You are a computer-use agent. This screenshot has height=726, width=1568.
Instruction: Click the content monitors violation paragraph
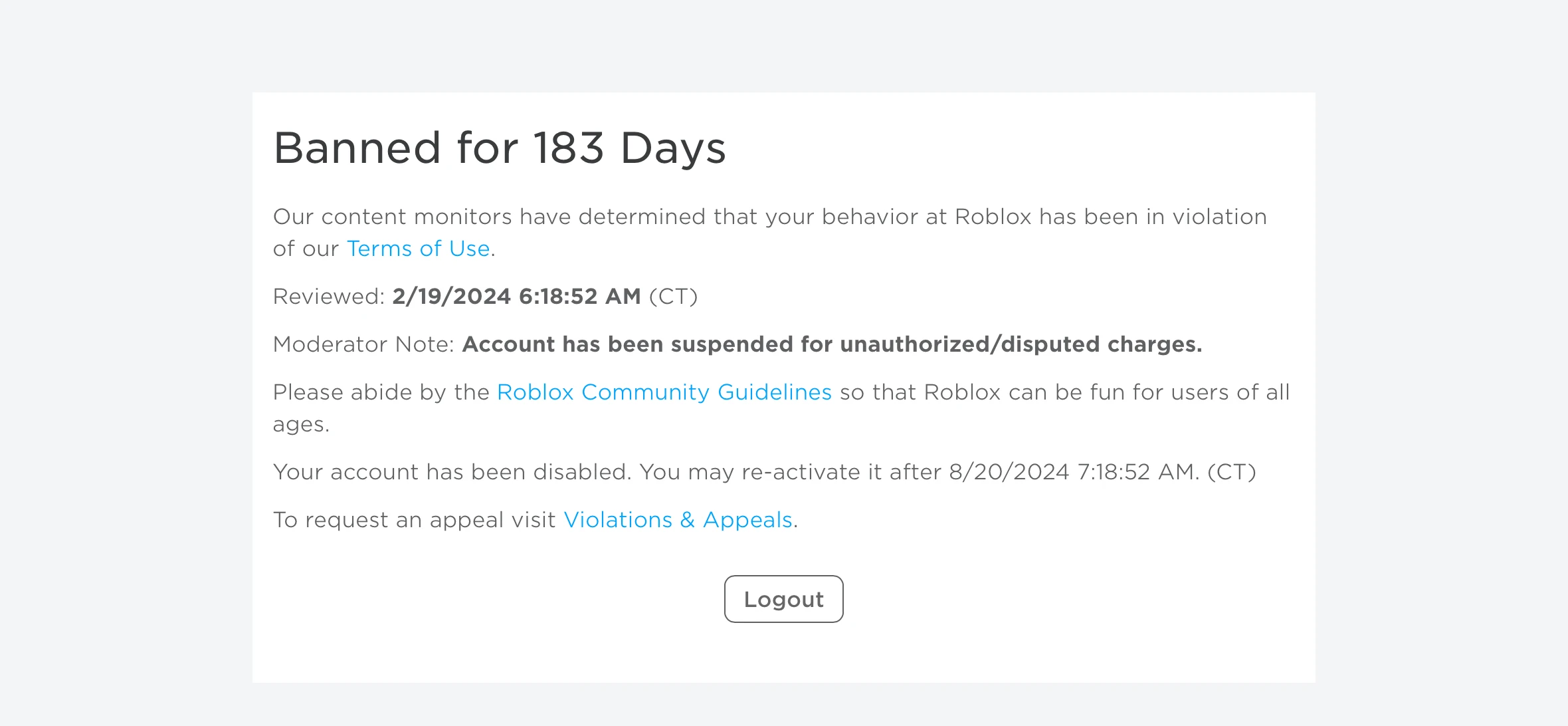tap(771, 216)
